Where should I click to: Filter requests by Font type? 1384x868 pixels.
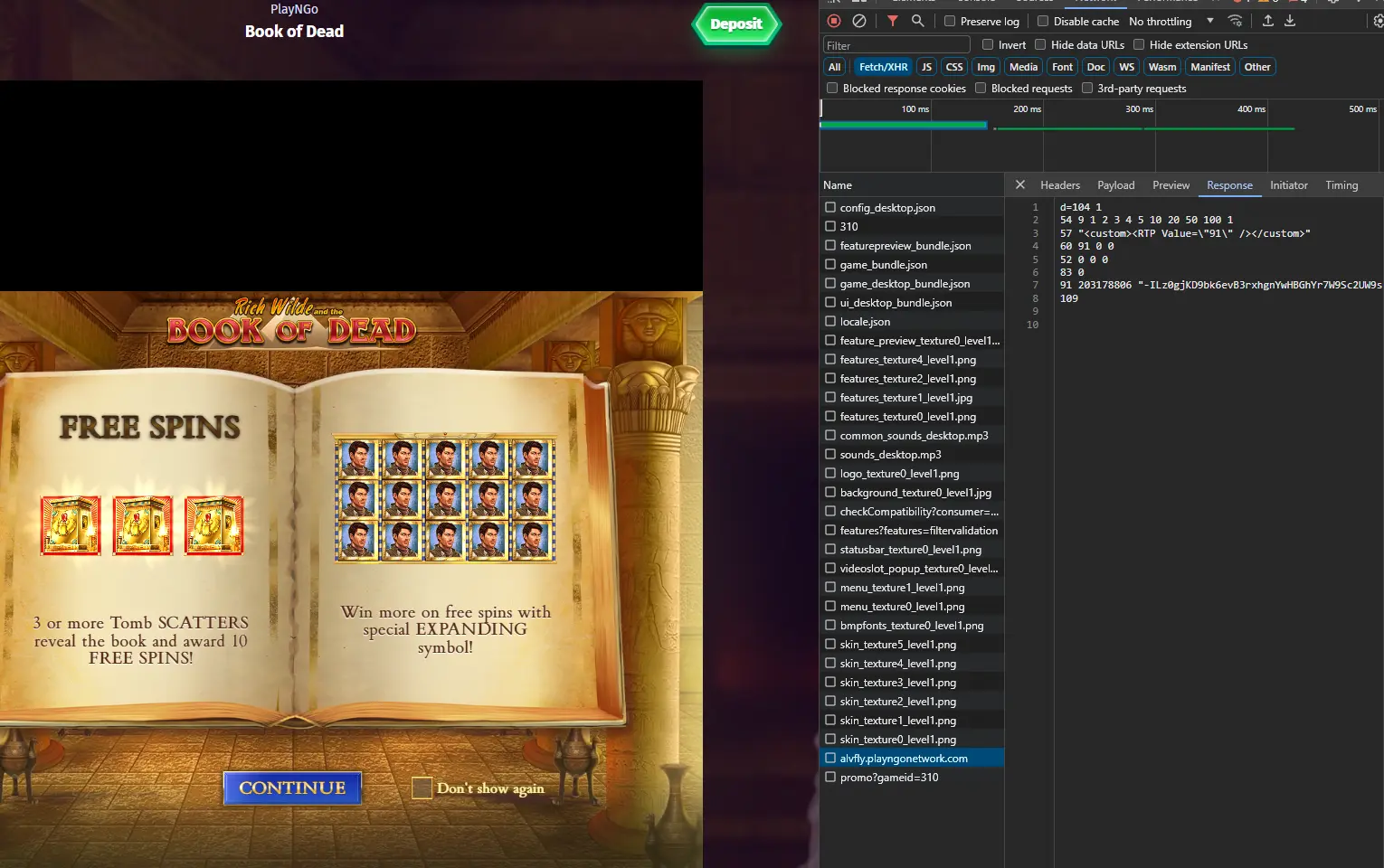click(x=1062, y=67)
